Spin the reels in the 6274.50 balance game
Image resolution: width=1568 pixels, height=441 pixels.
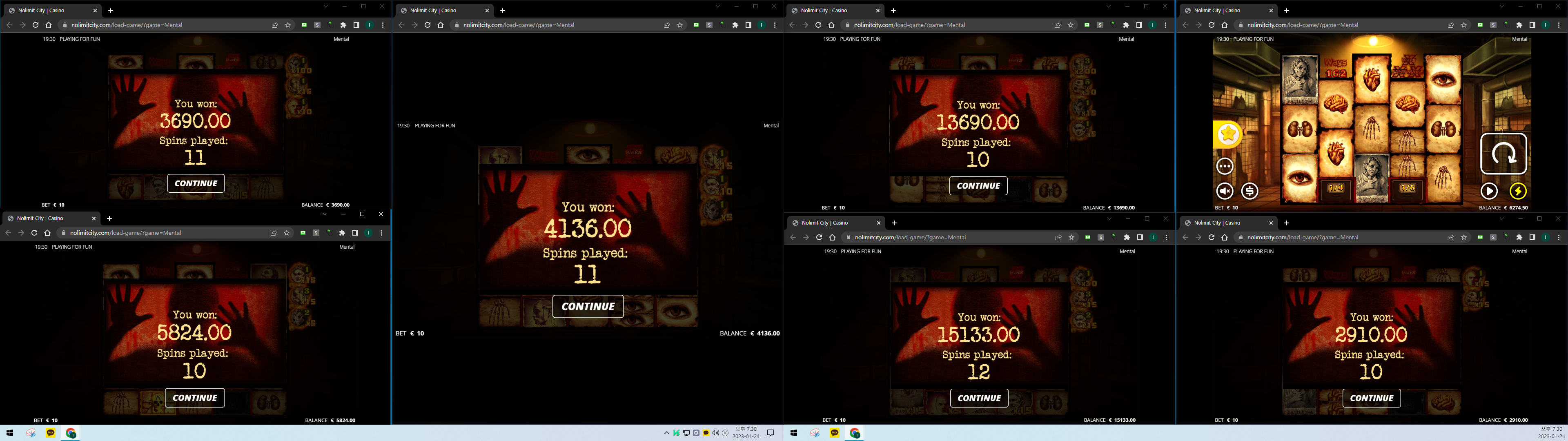pos(1503,154)
